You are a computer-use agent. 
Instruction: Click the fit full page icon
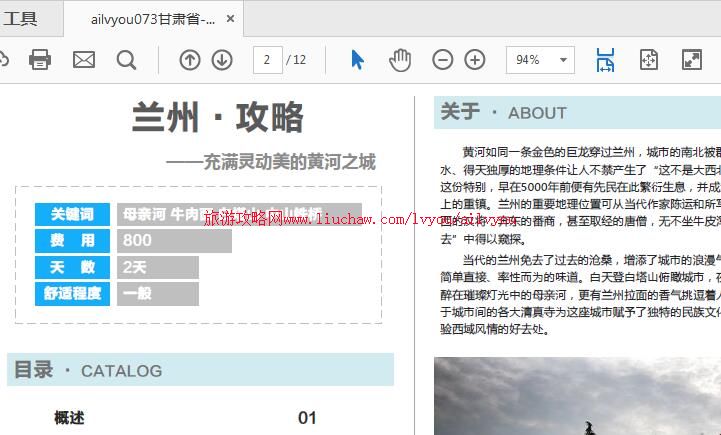click(648, 60)
